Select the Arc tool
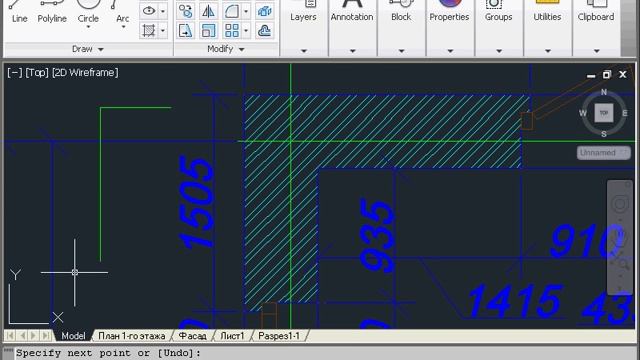 click(122, 12)
